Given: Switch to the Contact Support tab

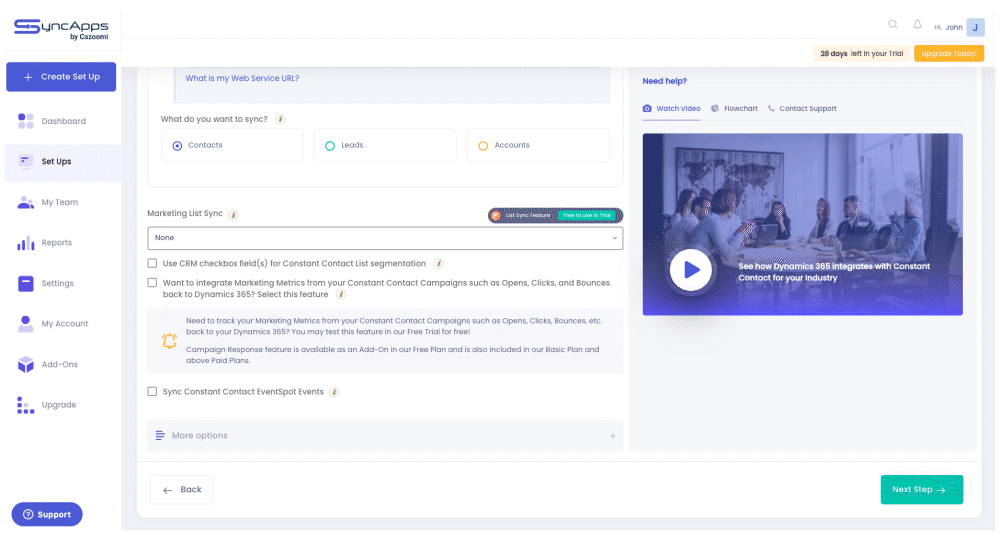Looking at the screenshot, I should 802,108.
